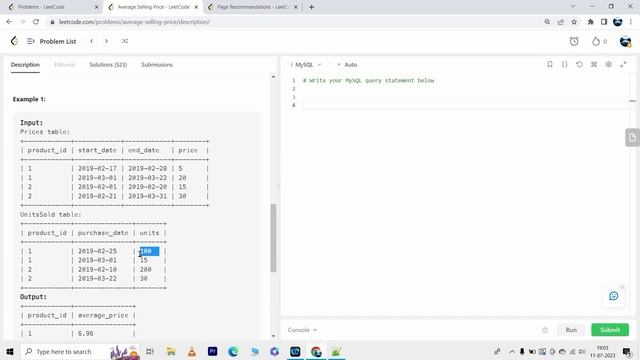Expand the Console panel

(302, 330)
